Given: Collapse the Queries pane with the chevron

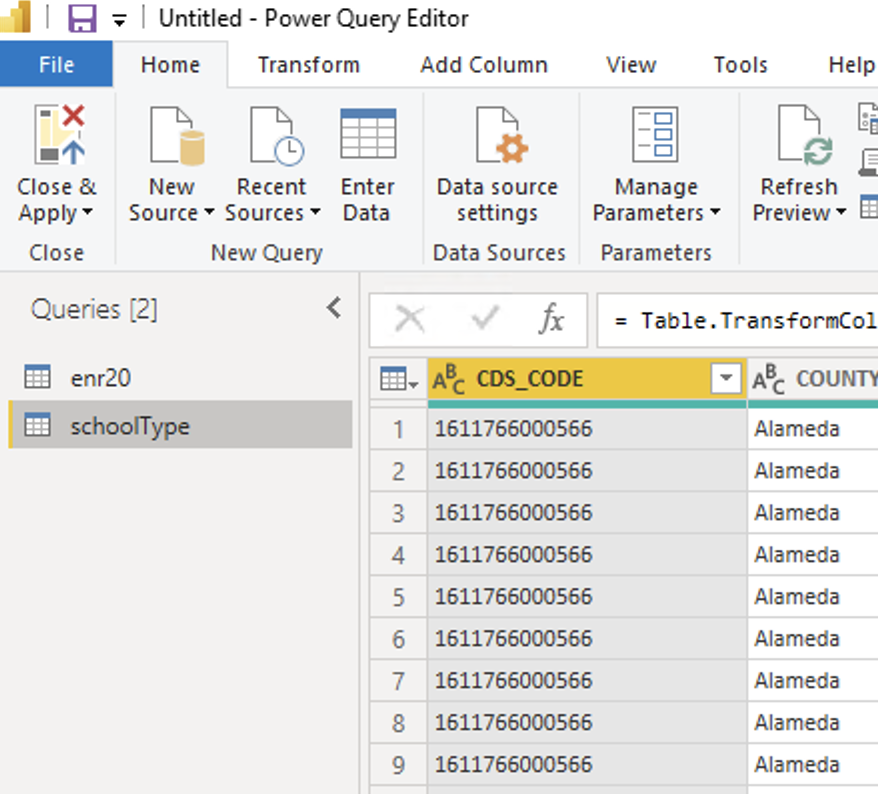Looking at the screenshot, I should point(334,307).
